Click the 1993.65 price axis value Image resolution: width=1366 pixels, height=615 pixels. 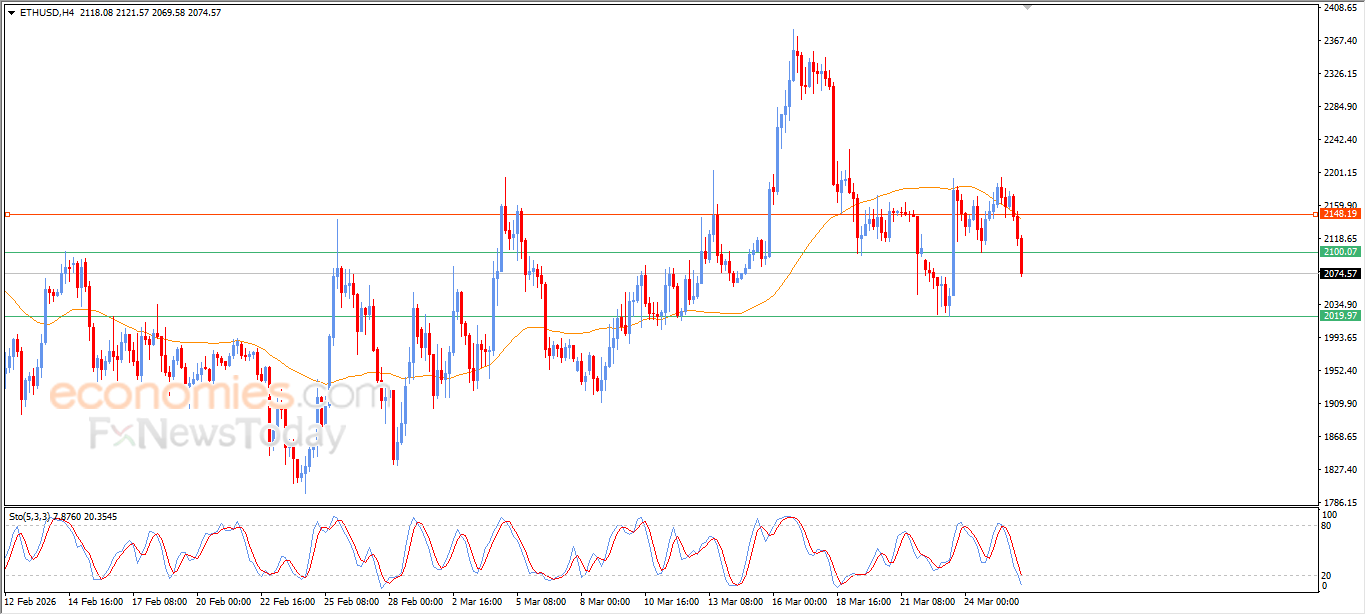pyautogui.click(x=1340, y=338)
